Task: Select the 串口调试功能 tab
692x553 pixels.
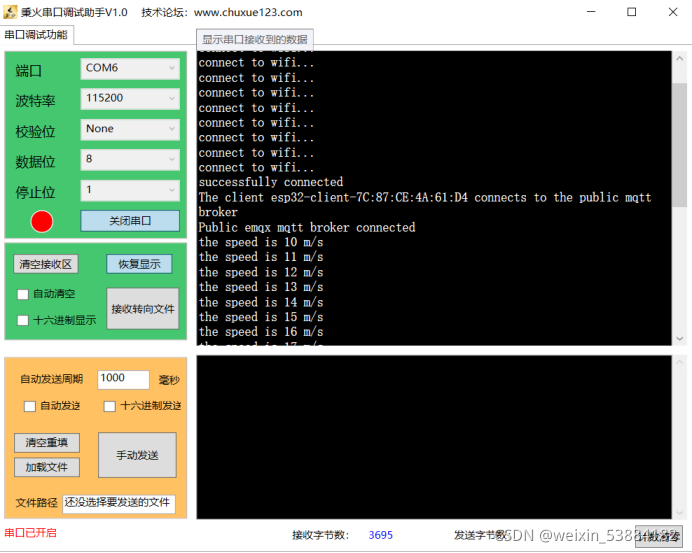Action: tap(36, 35)
